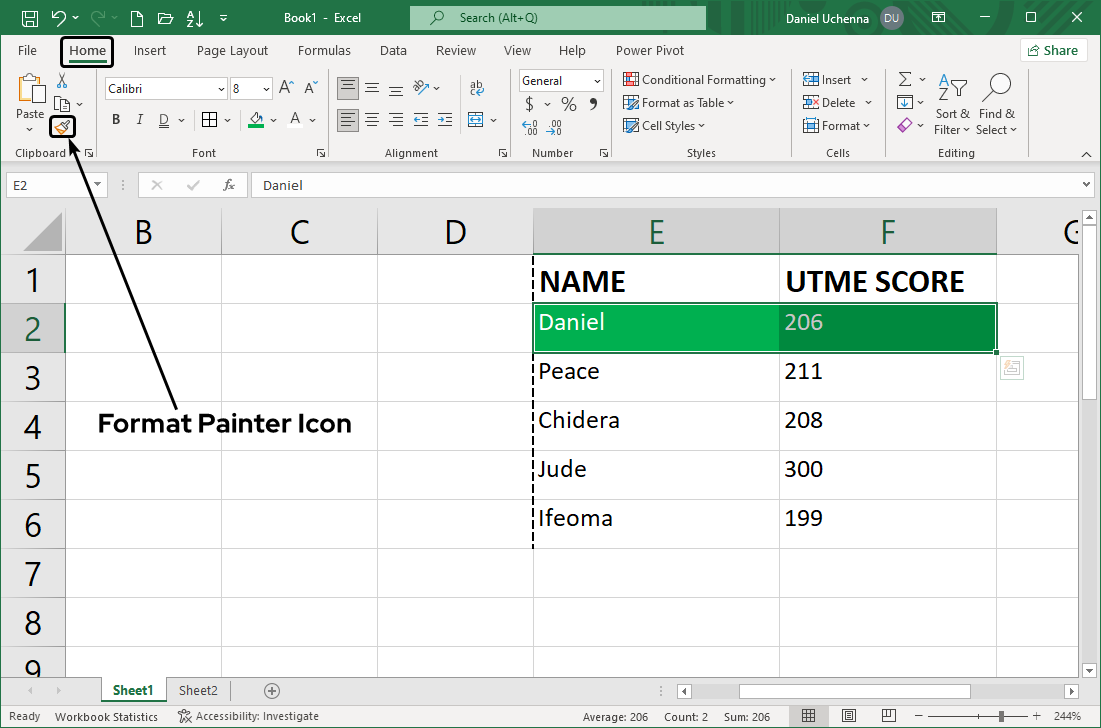Screen dimensions: 1101x728
Task: Click the Format Painter brush icon
Action: pyautogui.click(x=62, y=127)
